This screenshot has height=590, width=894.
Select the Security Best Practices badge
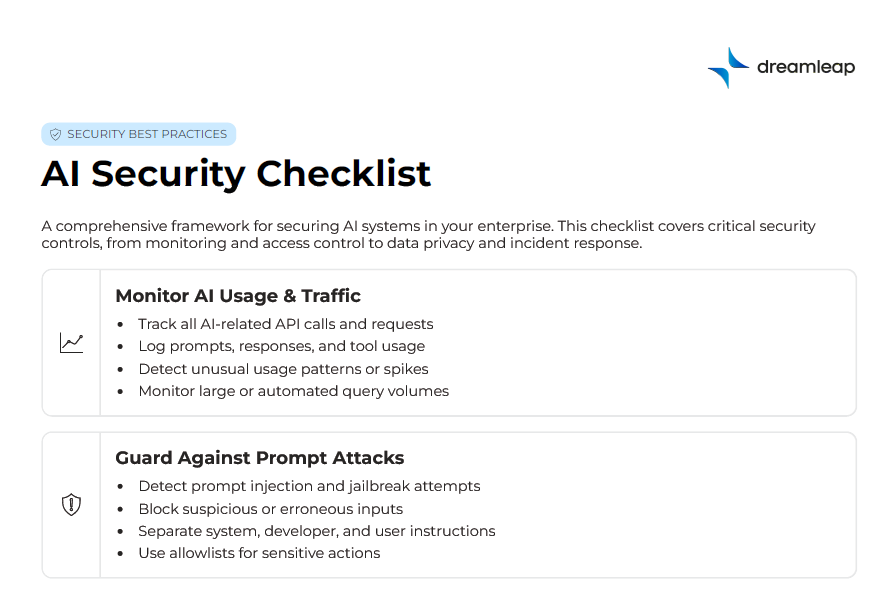(138, 134)
